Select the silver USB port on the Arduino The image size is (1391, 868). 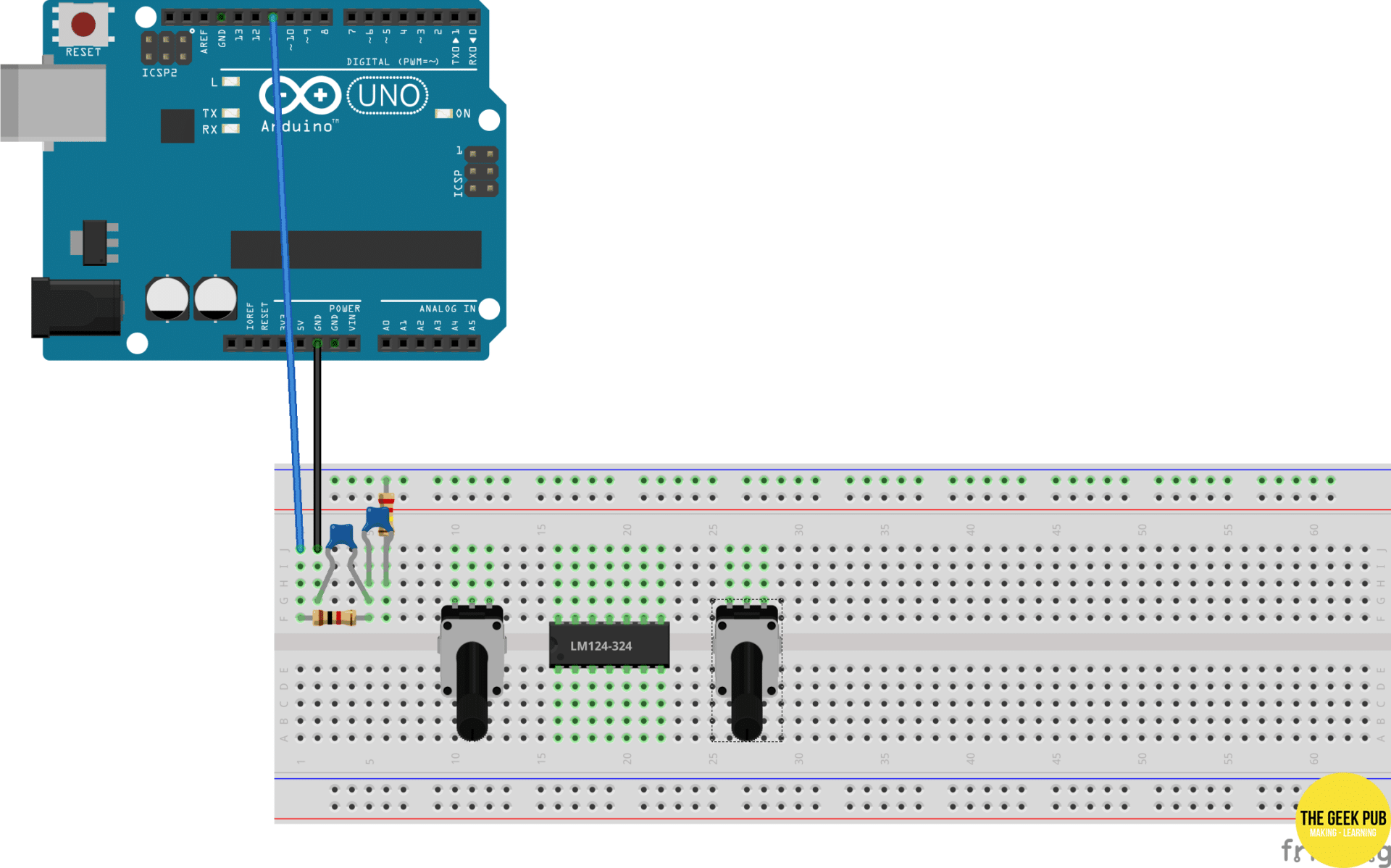(53, 103)
